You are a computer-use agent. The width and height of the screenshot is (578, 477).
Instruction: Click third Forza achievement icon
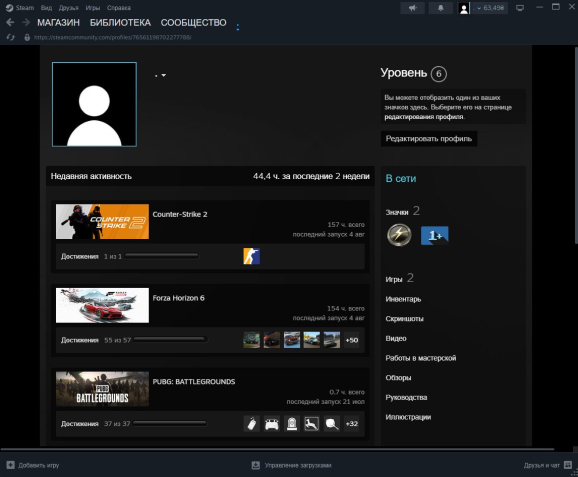click(x=292, y=340)
